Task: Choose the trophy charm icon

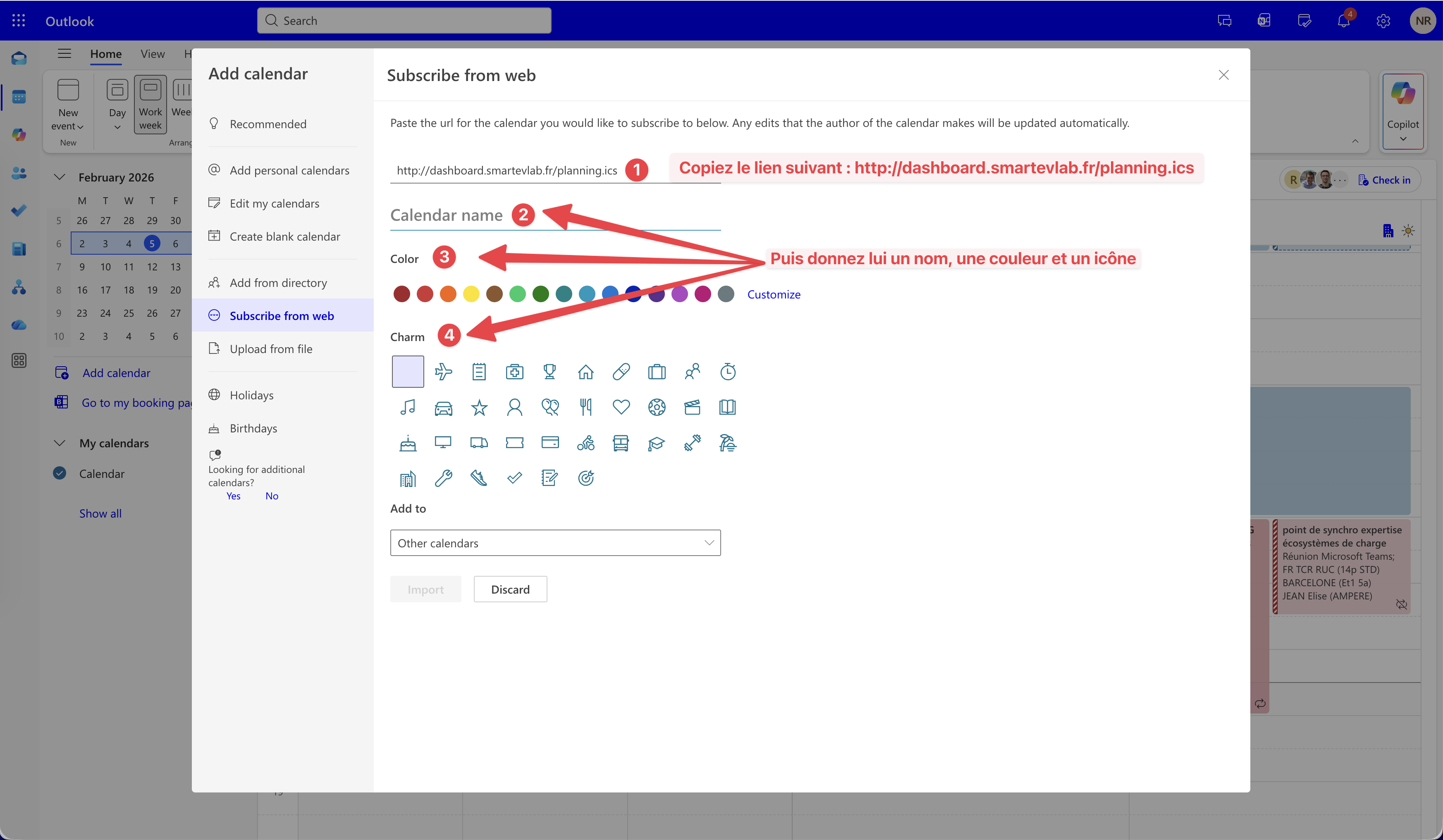Action: click(550, 372)
